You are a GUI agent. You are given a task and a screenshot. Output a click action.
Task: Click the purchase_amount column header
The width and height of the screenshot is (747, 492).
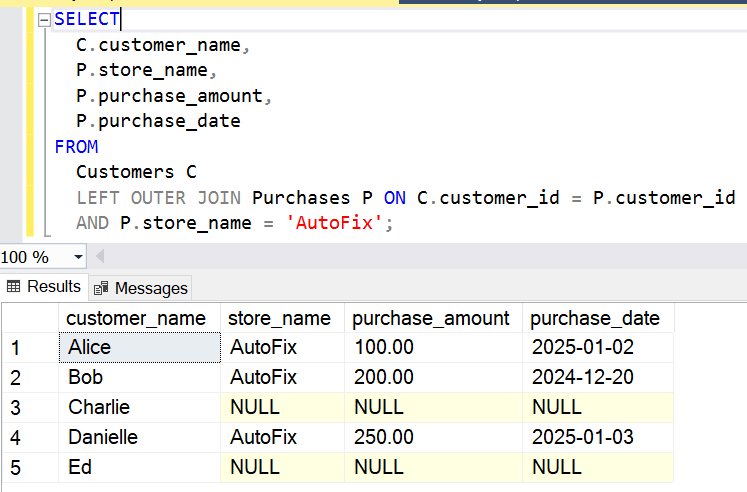(431, 318)
